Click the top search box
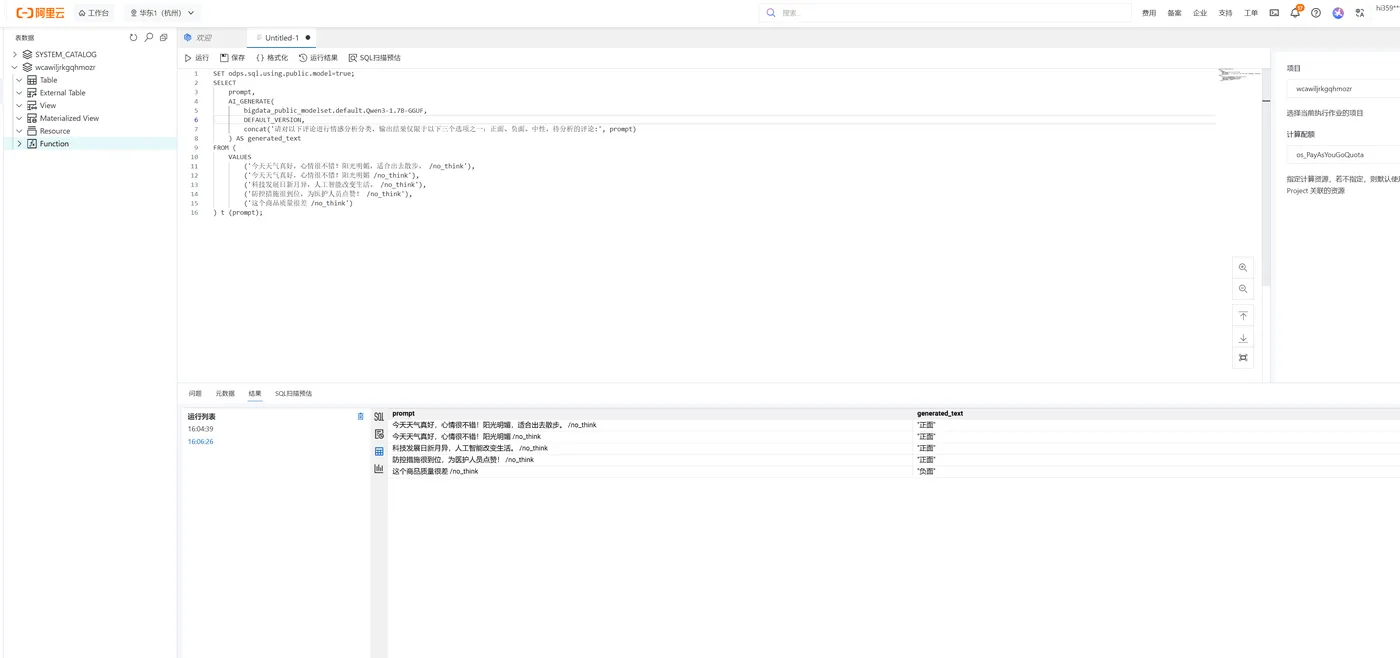1400x658 pixels. pos(945,13)
